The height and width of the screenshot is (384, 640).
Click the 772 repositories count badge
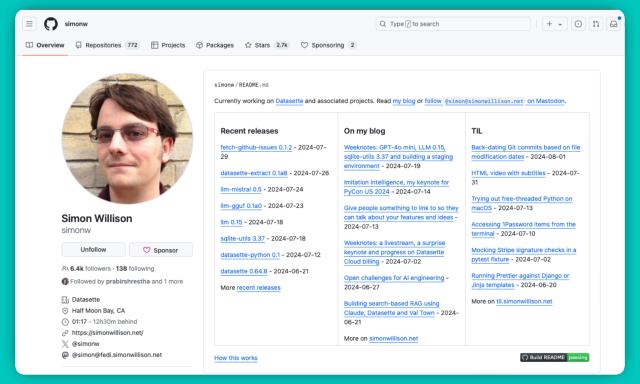tap(132, 45)
